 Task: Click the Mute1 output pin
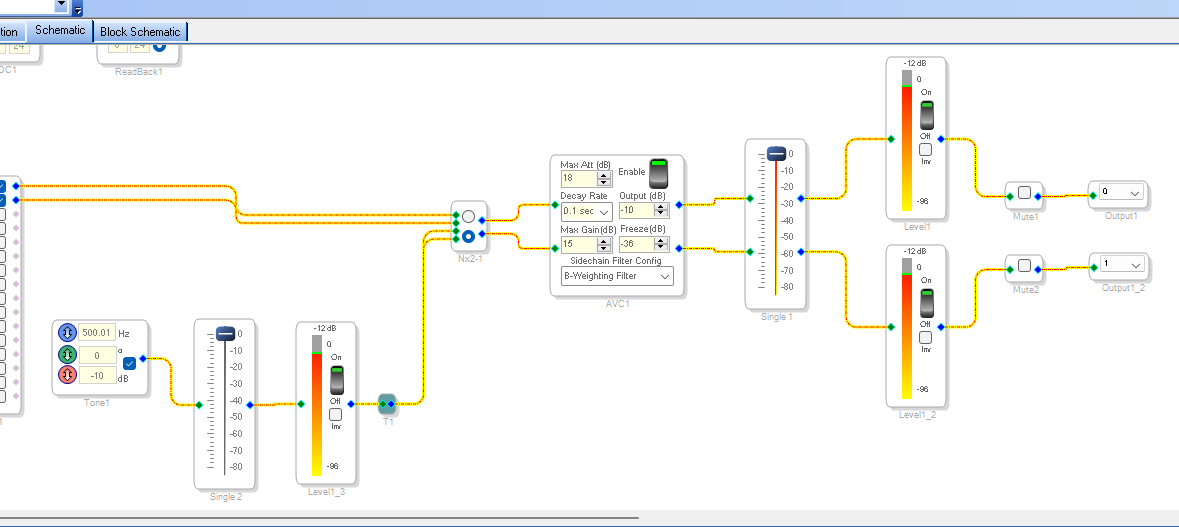[1038, 196]
